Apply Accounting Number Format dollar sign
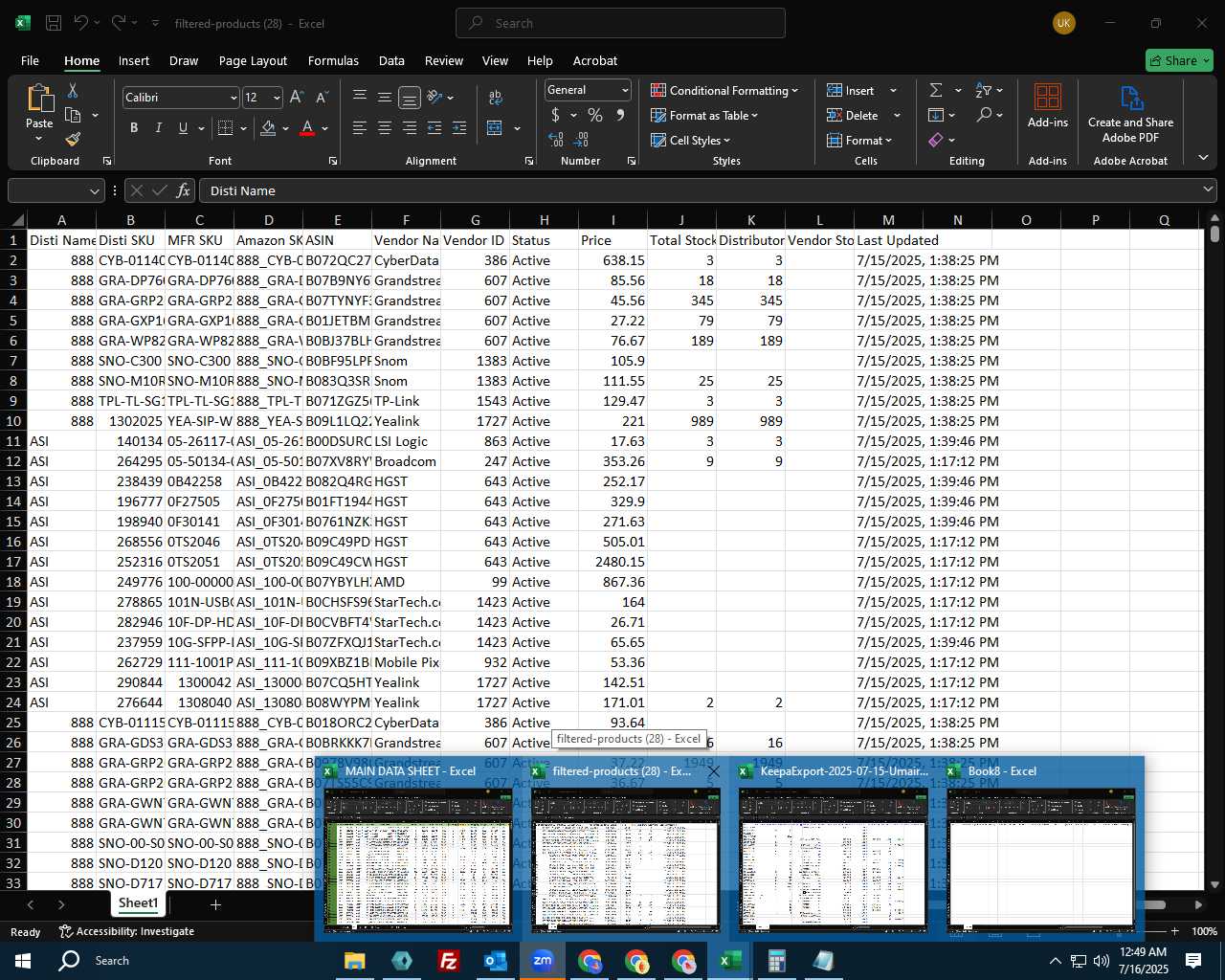 coord(555,115)
